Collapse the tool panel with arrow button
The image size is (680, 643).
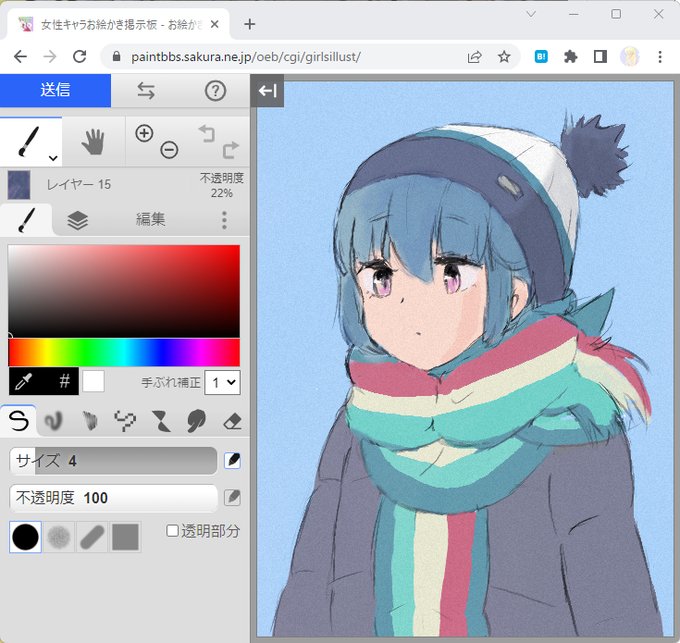pyautogui.click(x=267, y=91)
